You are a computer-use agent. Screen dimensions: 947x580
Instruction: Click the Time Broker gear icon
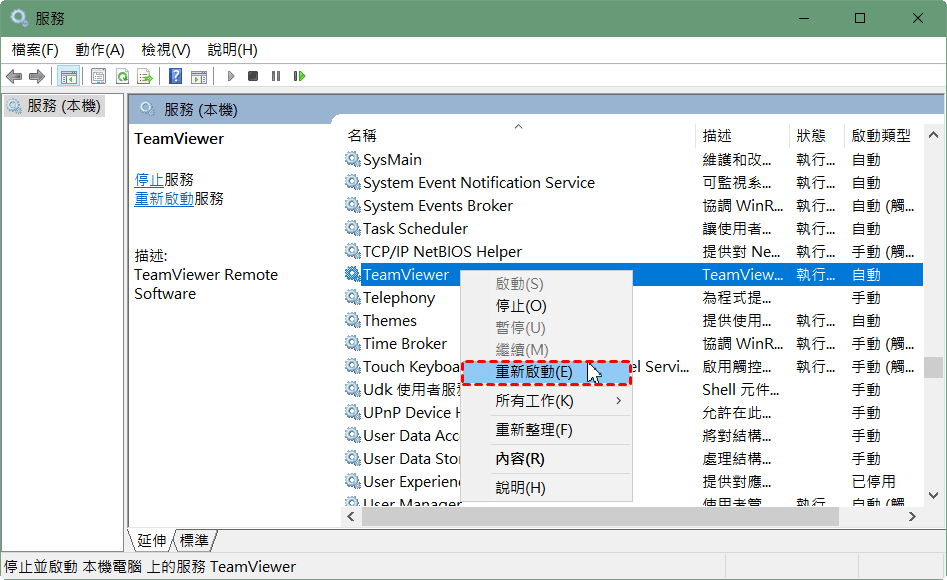coord(353,343)
